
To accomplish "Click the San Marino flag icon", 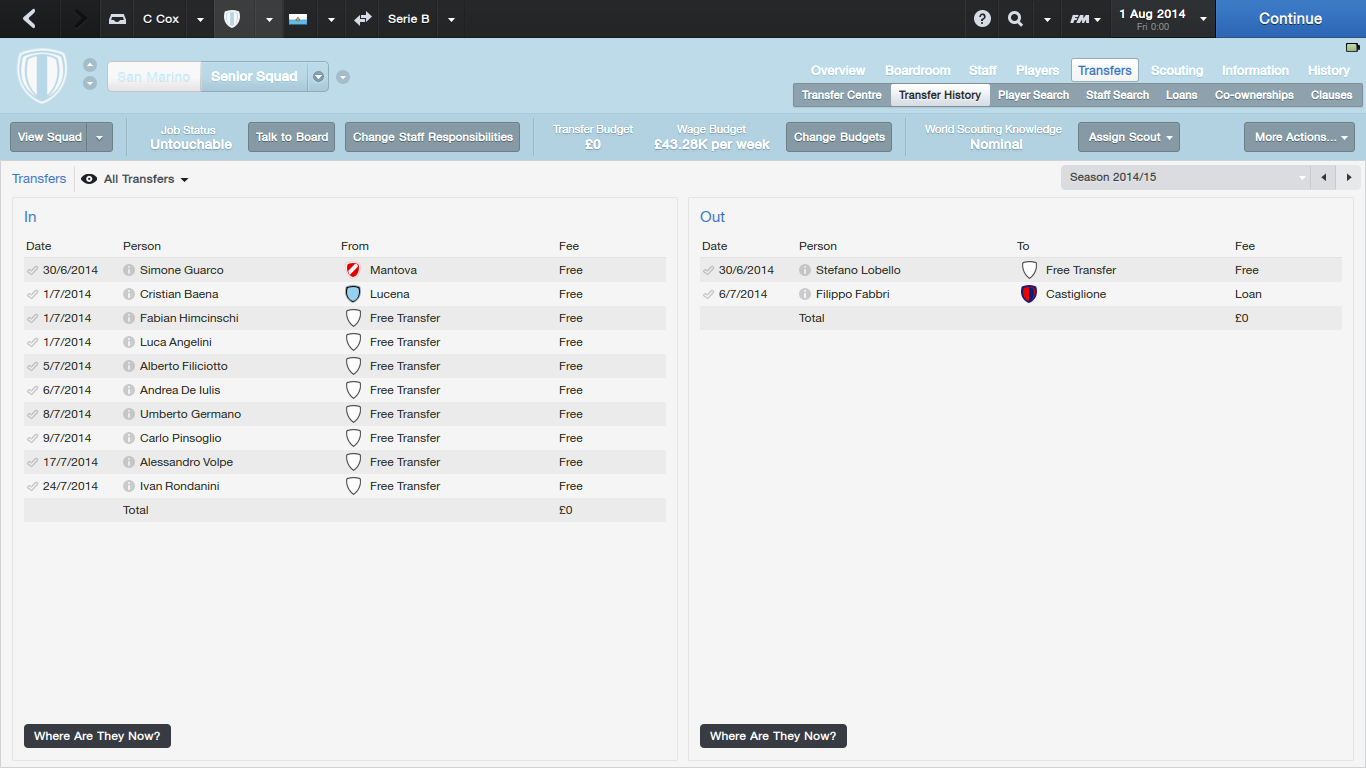I will (x=297, y=19).
